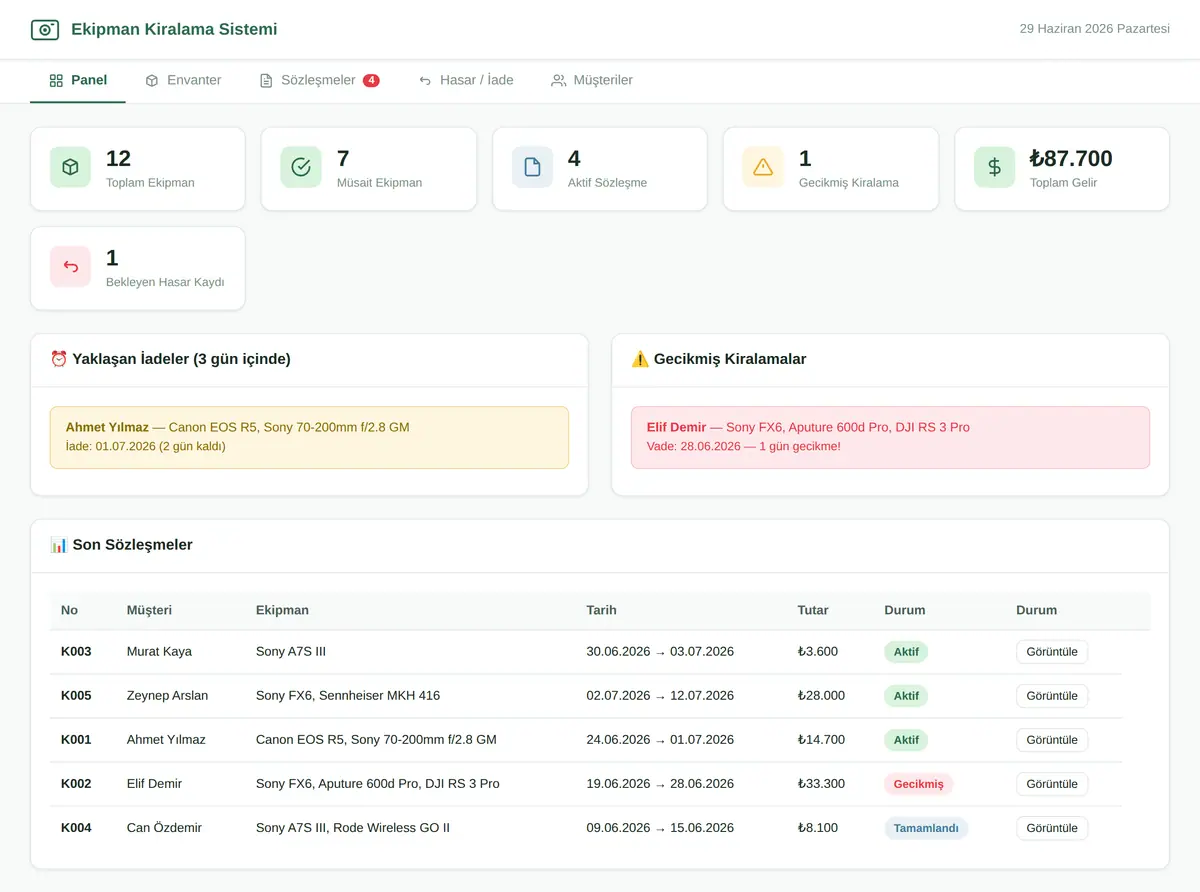The height and width of the screenshot is (892, 1200).
Task: Click the Aktif badge in Zeynep Arslan's row
Action: tap(906, 696)
